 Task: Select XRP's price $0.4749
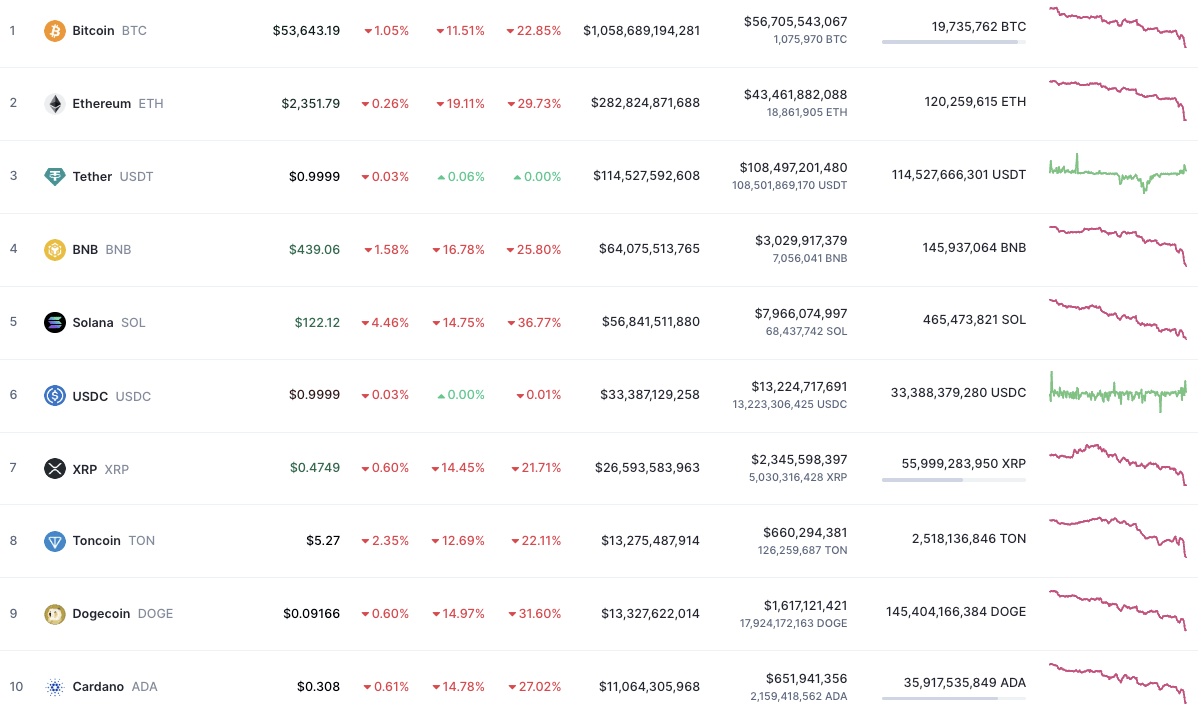(315, 467)
